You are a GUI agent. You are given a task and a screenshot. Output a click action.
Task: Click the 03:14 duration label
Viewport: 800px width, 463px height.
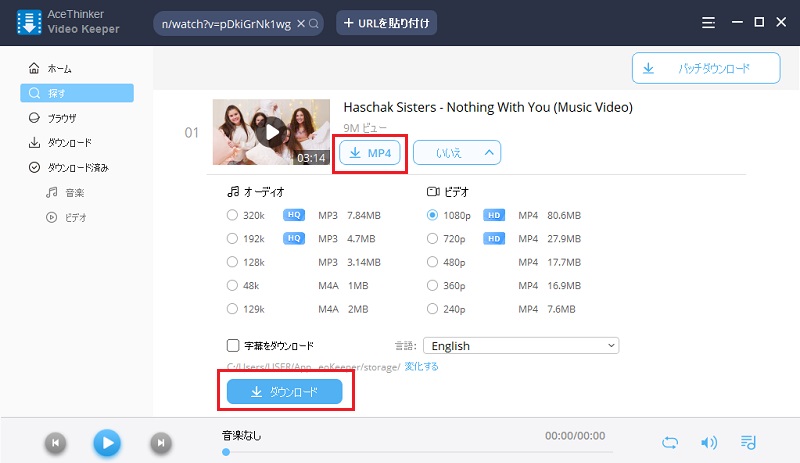pos(311,158)
